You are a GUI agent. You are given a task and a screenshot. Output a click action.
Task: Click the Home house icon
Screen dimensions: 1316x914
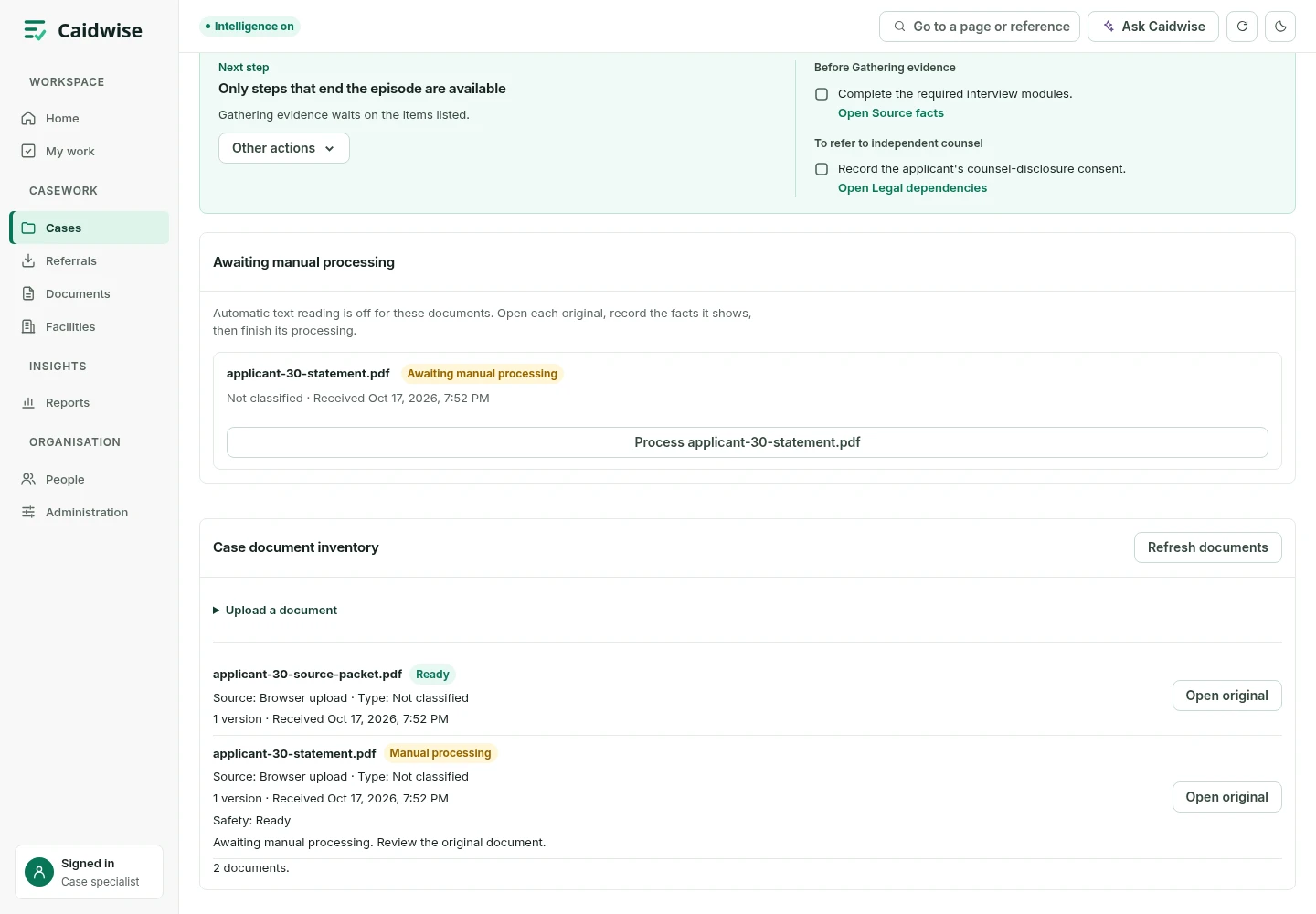point(28,118)
